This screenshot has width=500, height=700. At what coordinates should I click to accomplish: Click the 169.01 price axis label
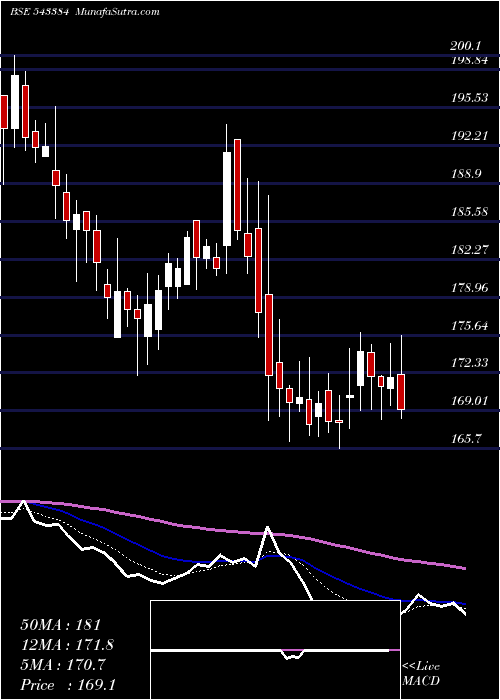[469, 401]
